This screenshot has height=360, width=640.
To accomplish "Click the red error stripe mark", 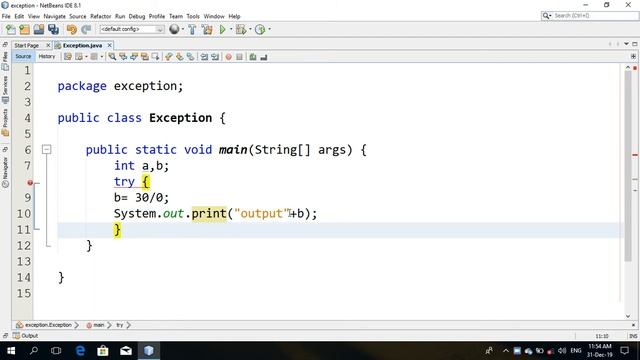I will click(635, 155).
